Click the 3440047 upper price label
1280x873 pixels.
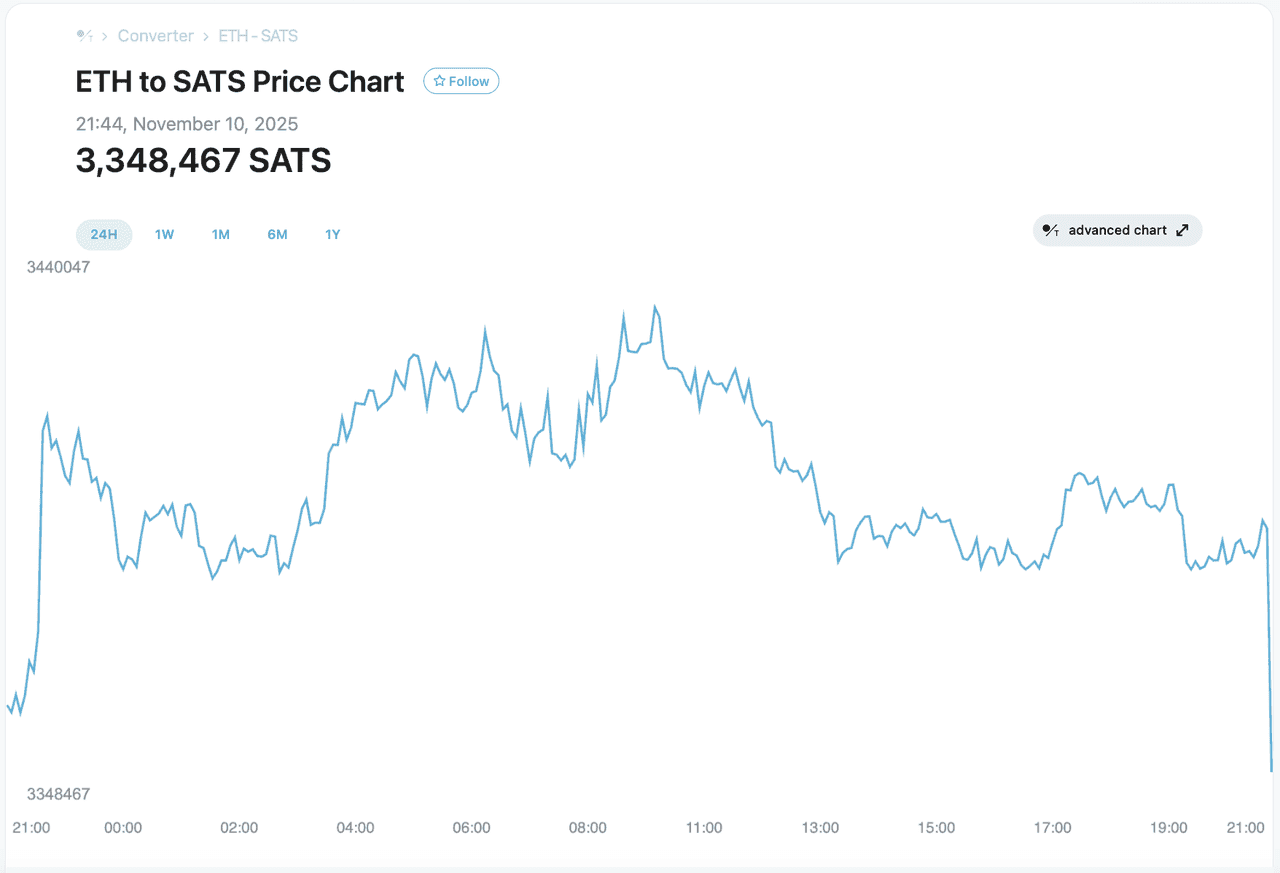pos(57,267)
